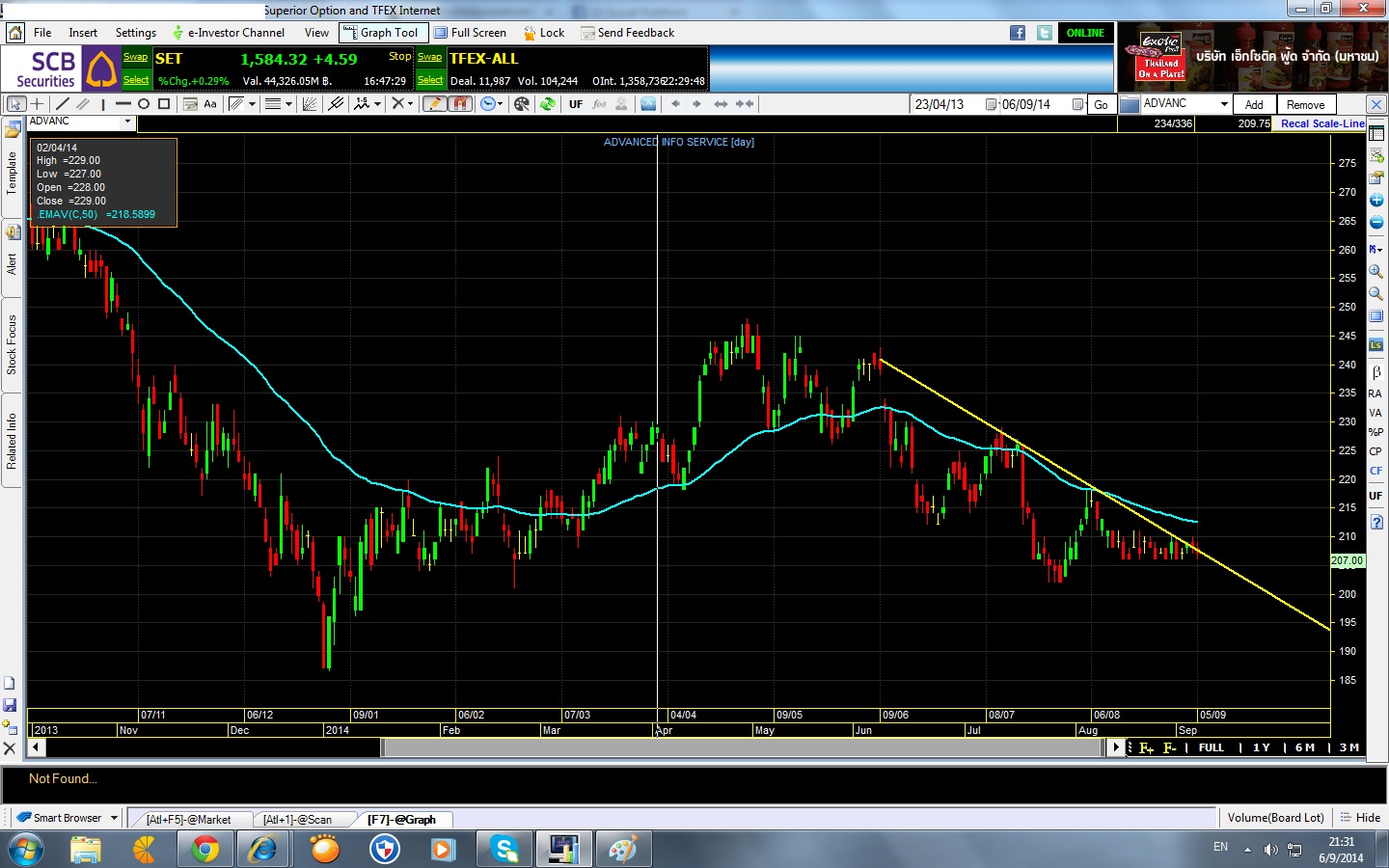Click the Swap button beside SET
Screen dimensions: 1389x868
tap(136, 57)
